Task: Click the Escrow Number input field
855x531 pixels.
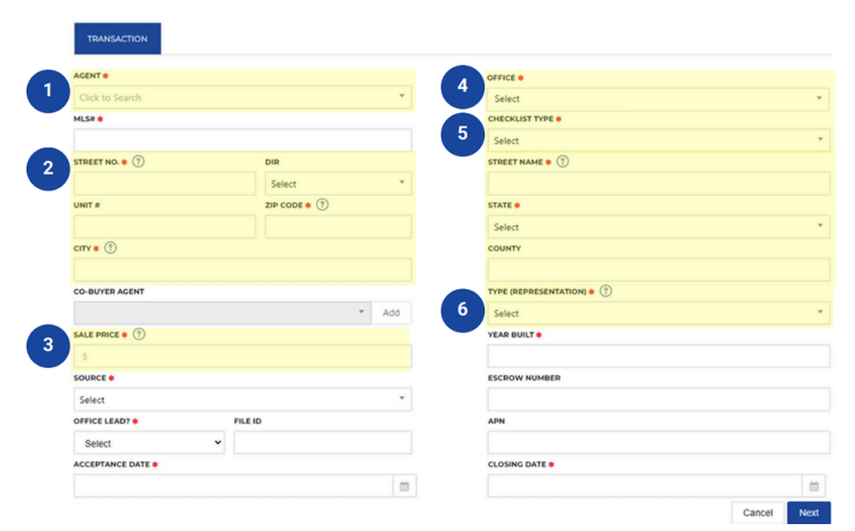Action: click(x=658, y=400)
